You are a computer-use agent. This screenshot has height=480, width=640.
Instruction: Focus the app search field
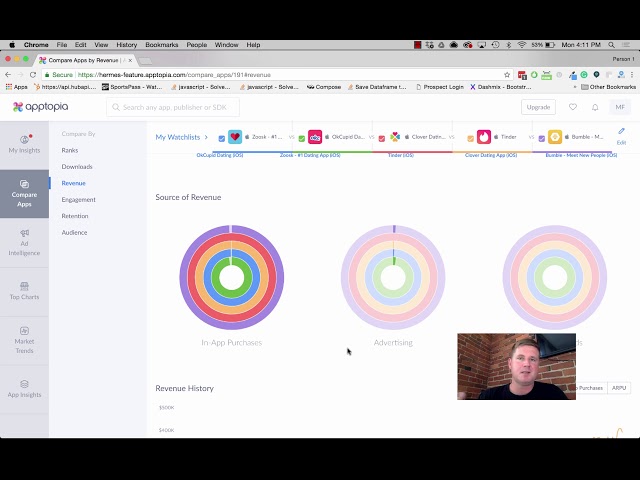pos(173,107)
